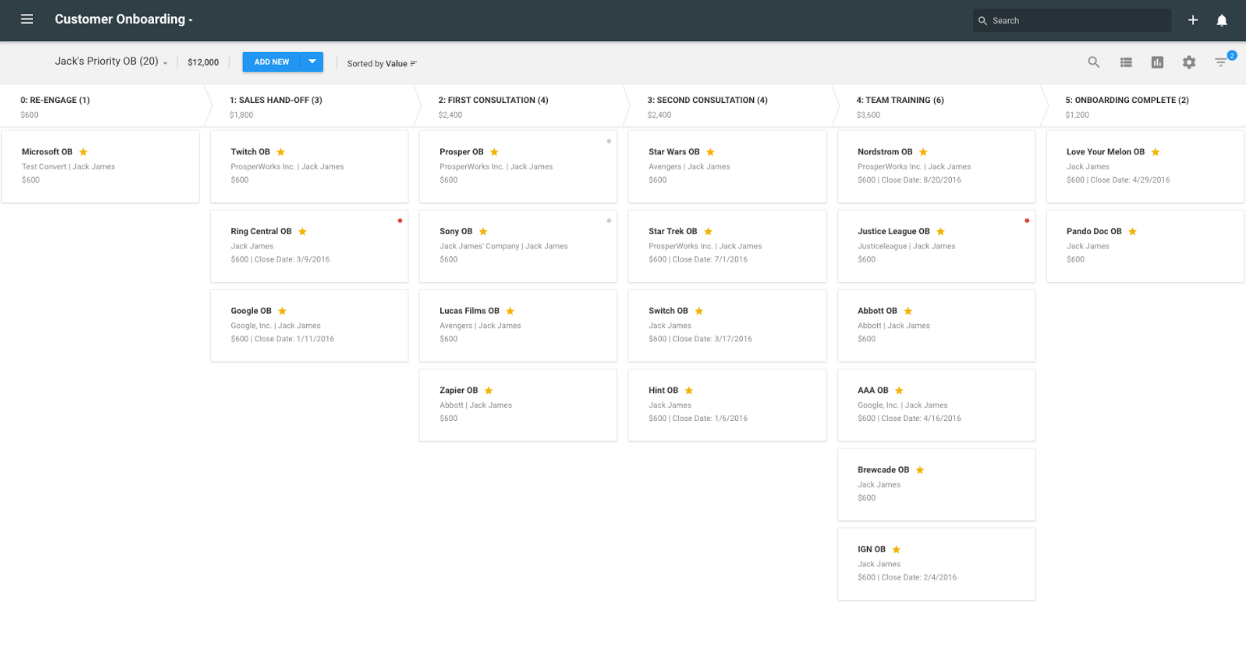Click star on Lucas Films OB card
The height and width of the screenshot is (660, 1247).
click(x=510, y=311)
